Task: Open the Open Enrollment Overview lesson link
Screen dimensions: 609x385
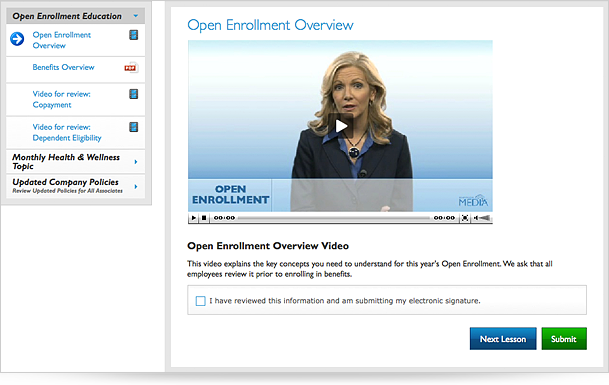Action: 61,40
